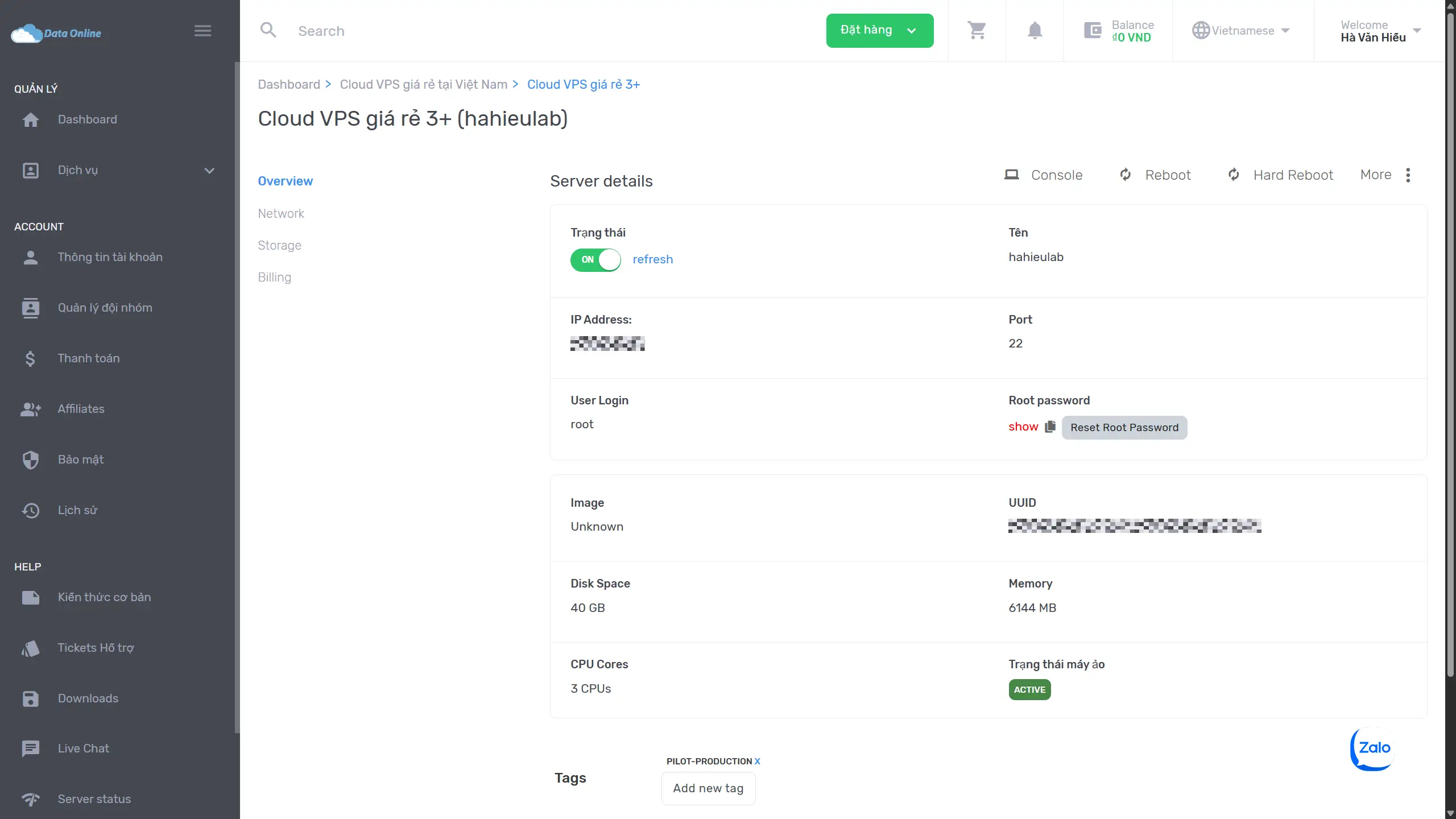Click the search magnifier icon

[x=268, y=30]
